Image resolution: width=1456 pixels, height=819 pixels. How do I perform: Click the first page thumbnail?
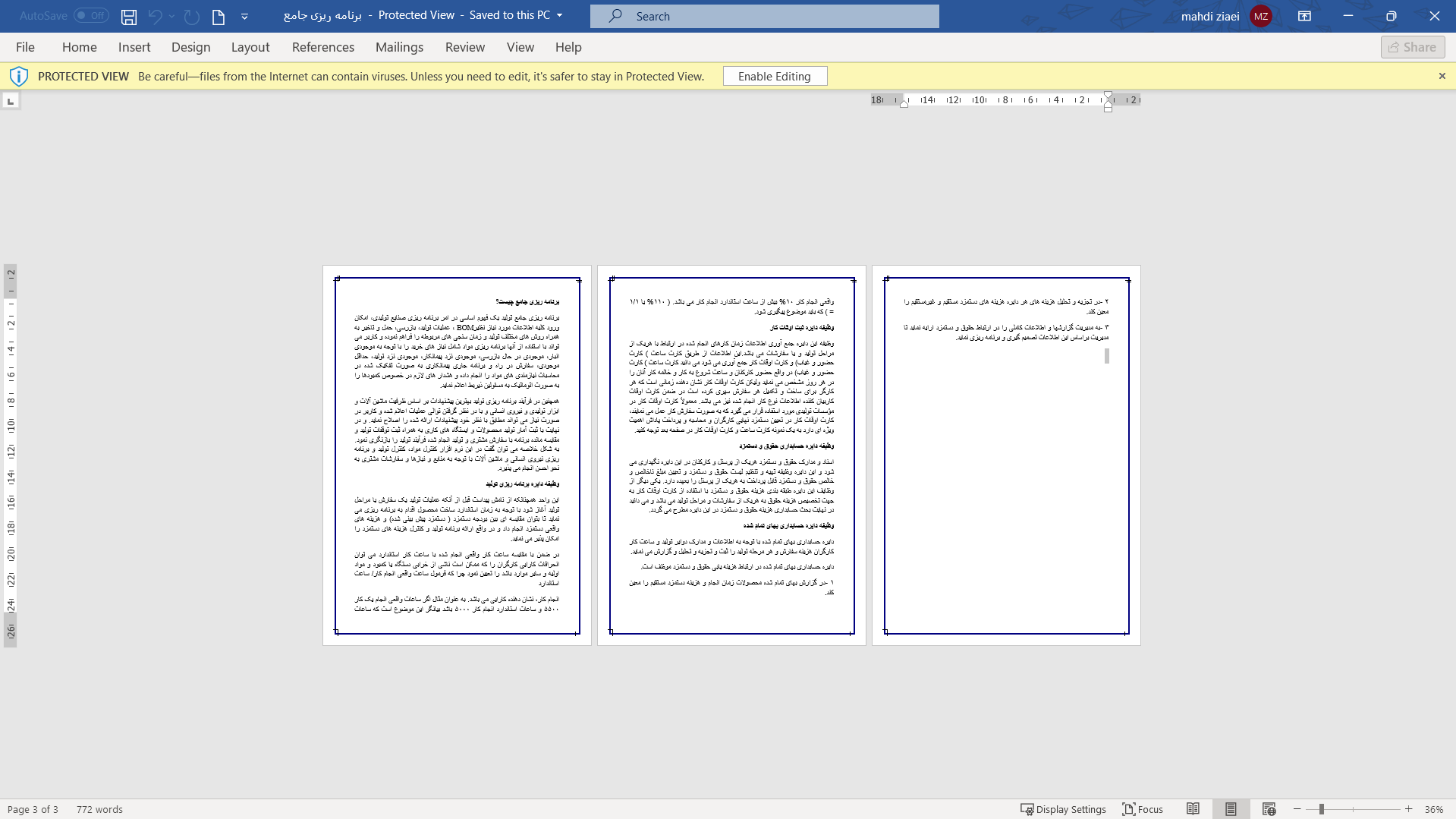[x=457, y=455]
